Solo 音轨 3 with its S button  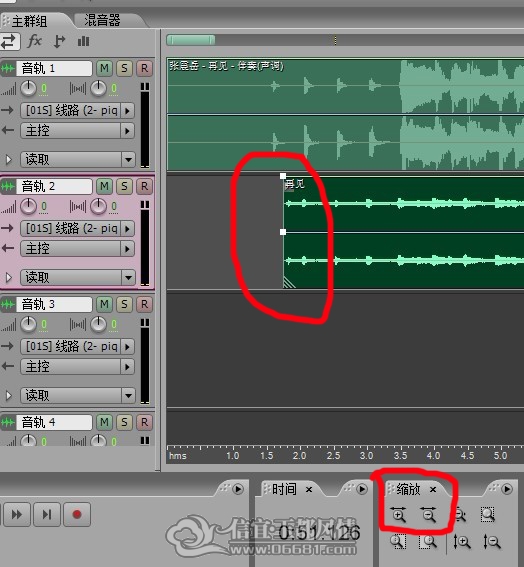point(124,304)
